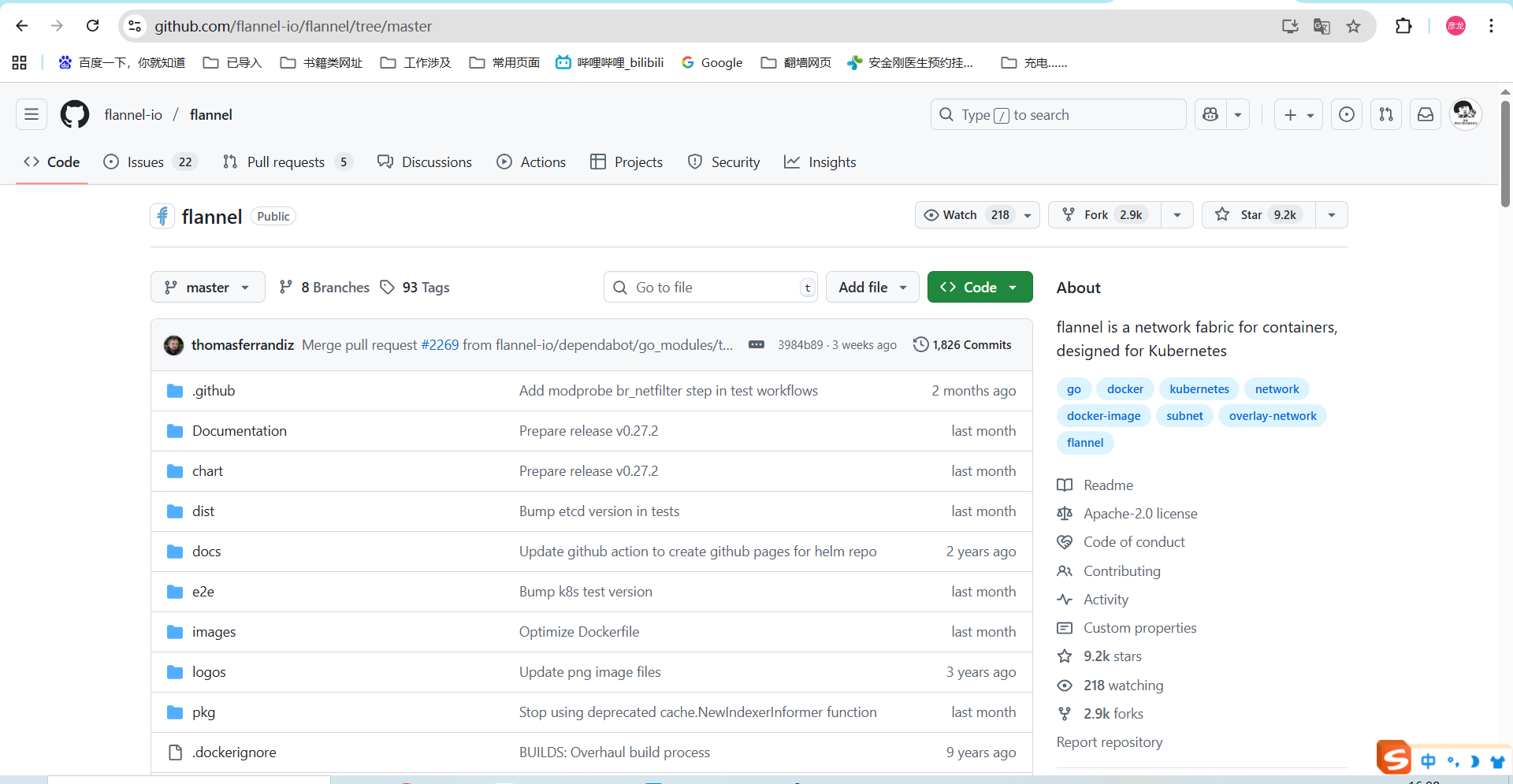Open the Google bookmark
The height and width of the screenshot is (784, 1513).
click(x=712, y=62)
